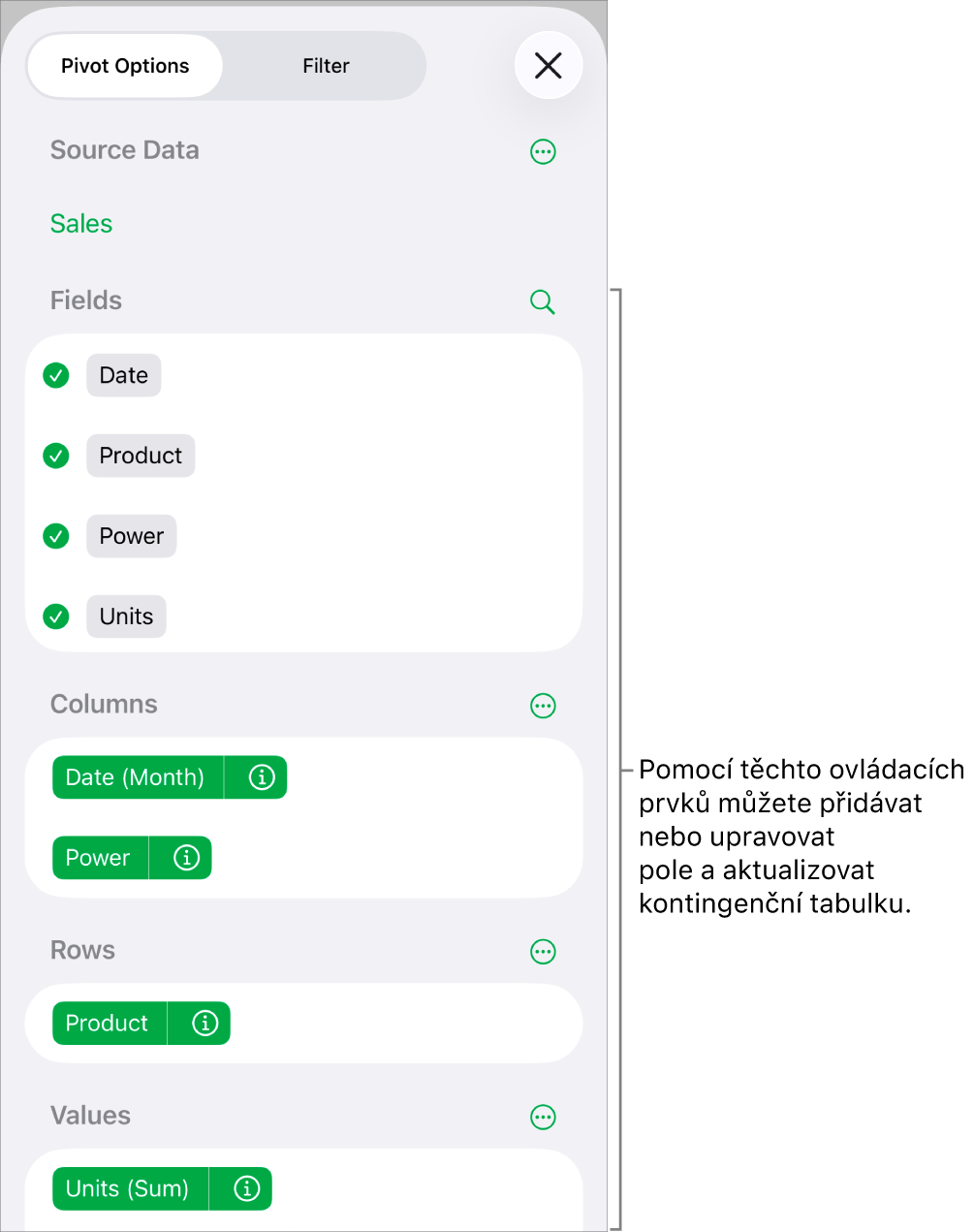Select the Product tag in Fields list

pyautogui.click(x=141, y=456)
